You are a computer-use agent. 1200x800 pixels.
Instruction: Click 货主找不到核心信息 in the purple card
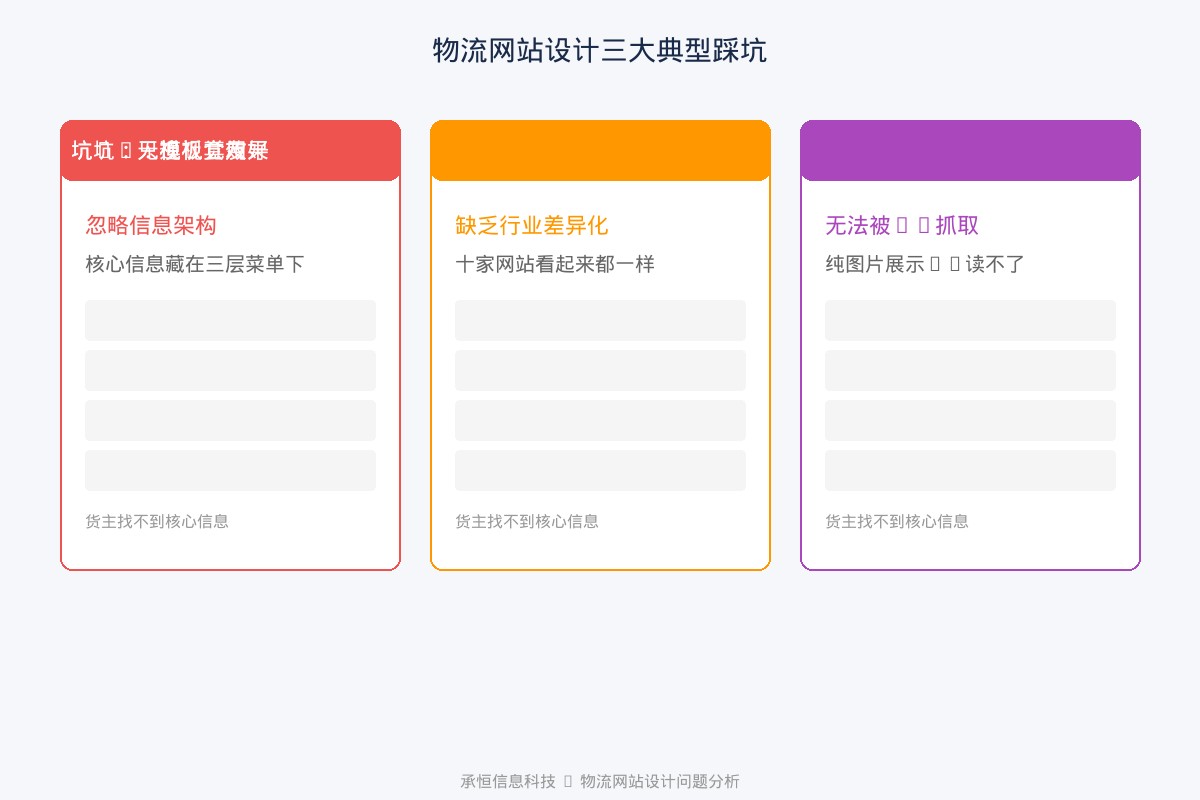coord(897,521)
